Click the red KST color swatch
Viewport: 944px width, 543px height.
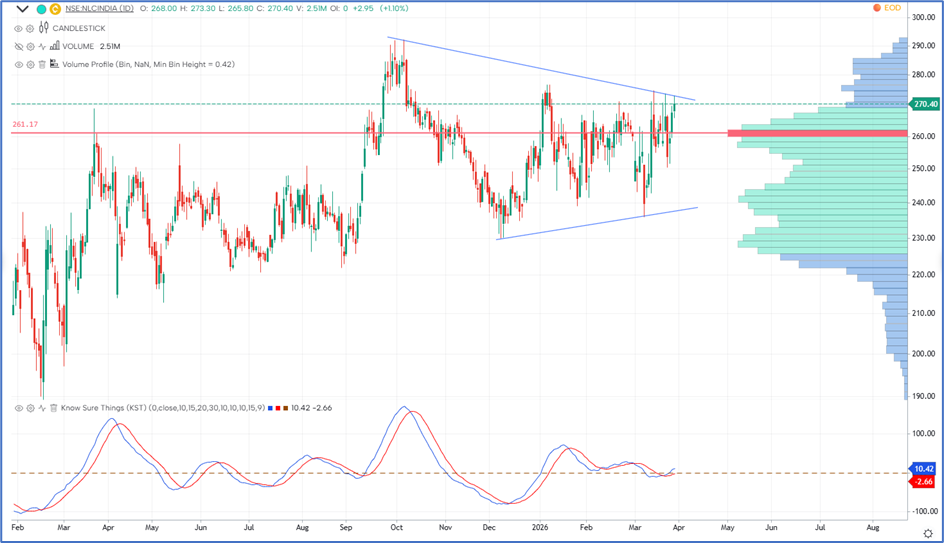[x=278, y=408]
